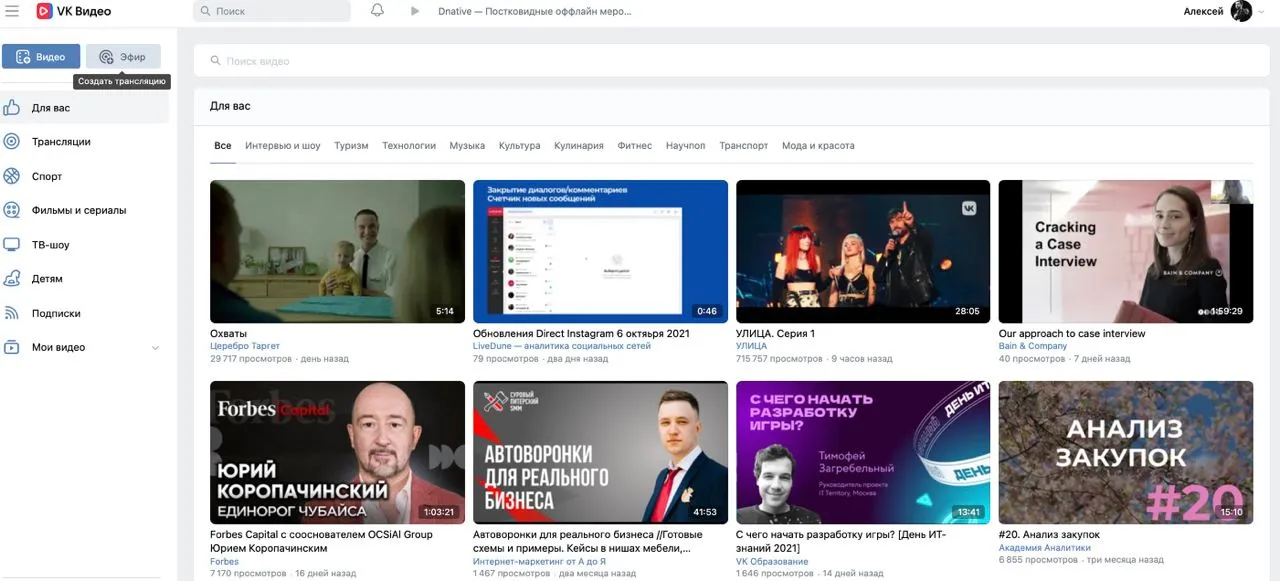Open Анализ закупок #20 thumbnail

(1126, 453)
